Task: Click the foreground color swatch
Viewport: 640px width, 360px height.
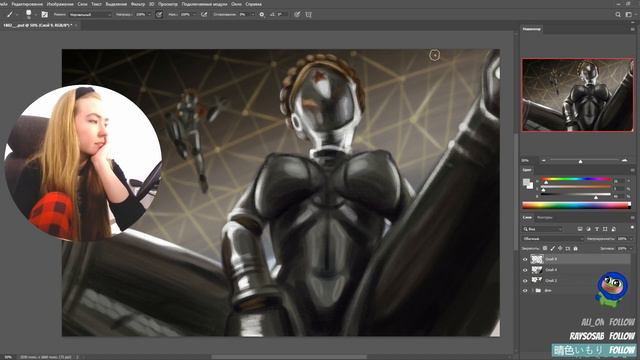Action: [x=526, y=182]
